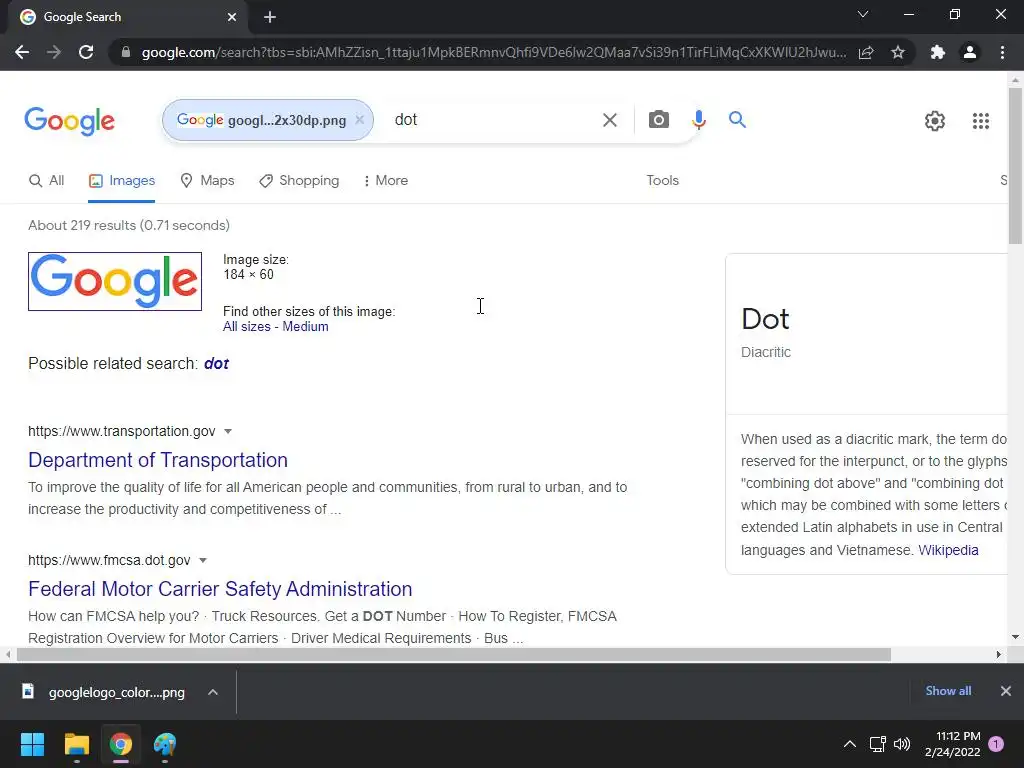Close the Google Search tab

[232, 17]
